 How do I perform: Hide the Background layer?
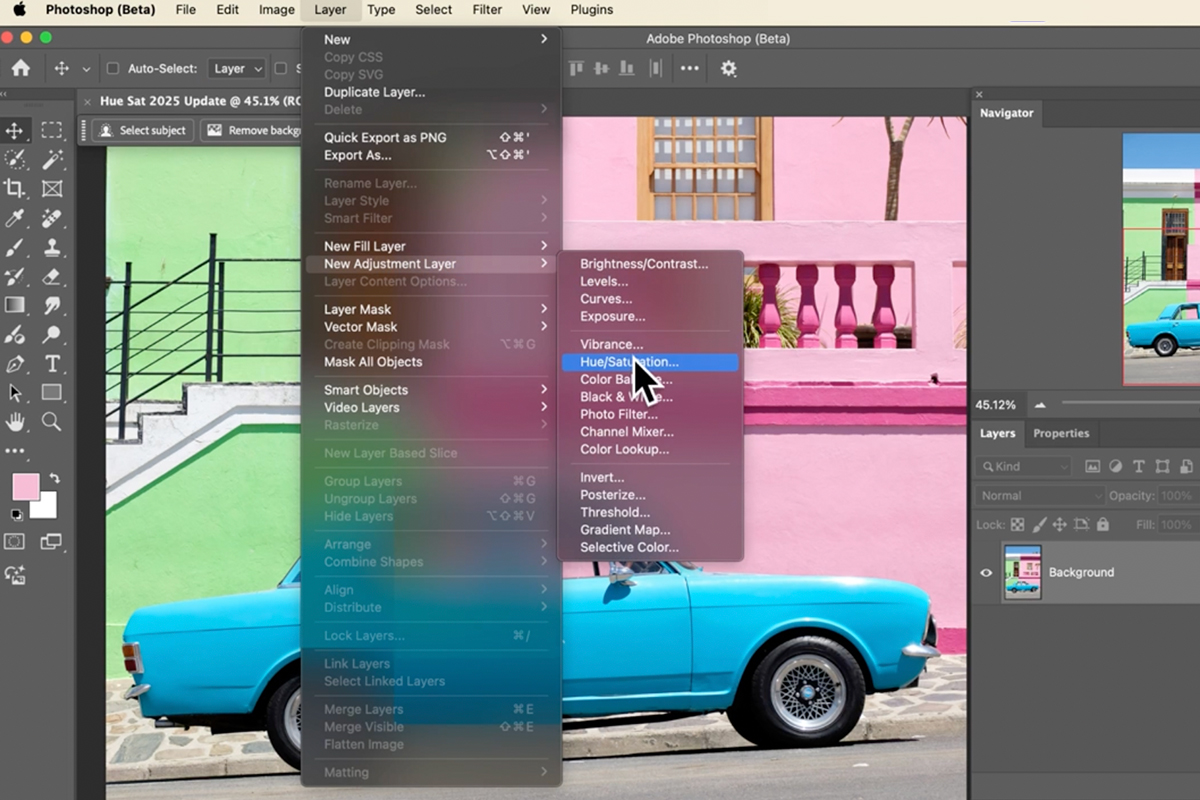click(x=987, y=572)
